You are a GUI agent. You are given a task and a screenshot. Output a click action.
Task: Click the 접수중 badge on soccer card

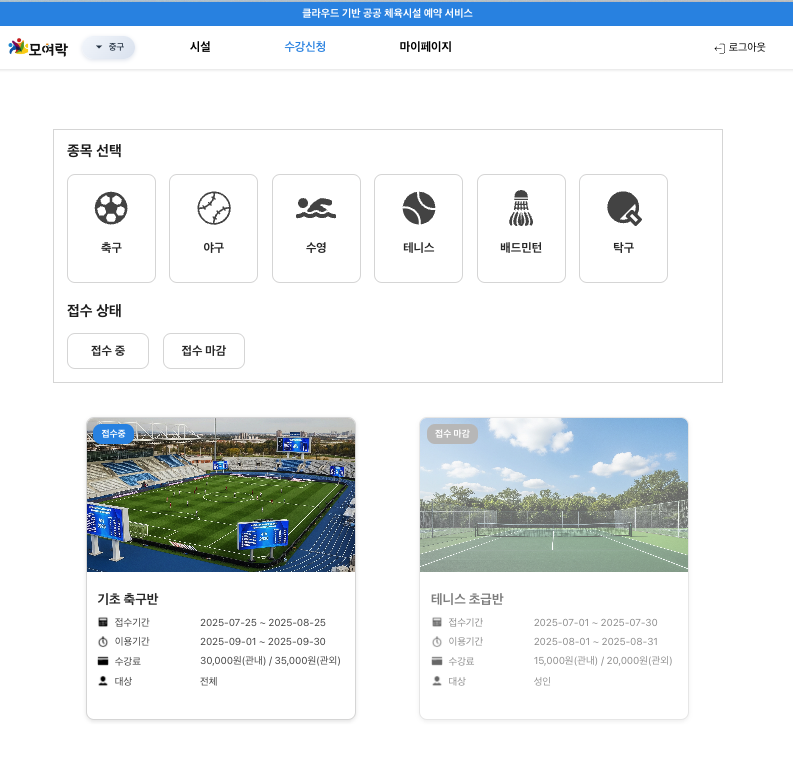point(113,433)
